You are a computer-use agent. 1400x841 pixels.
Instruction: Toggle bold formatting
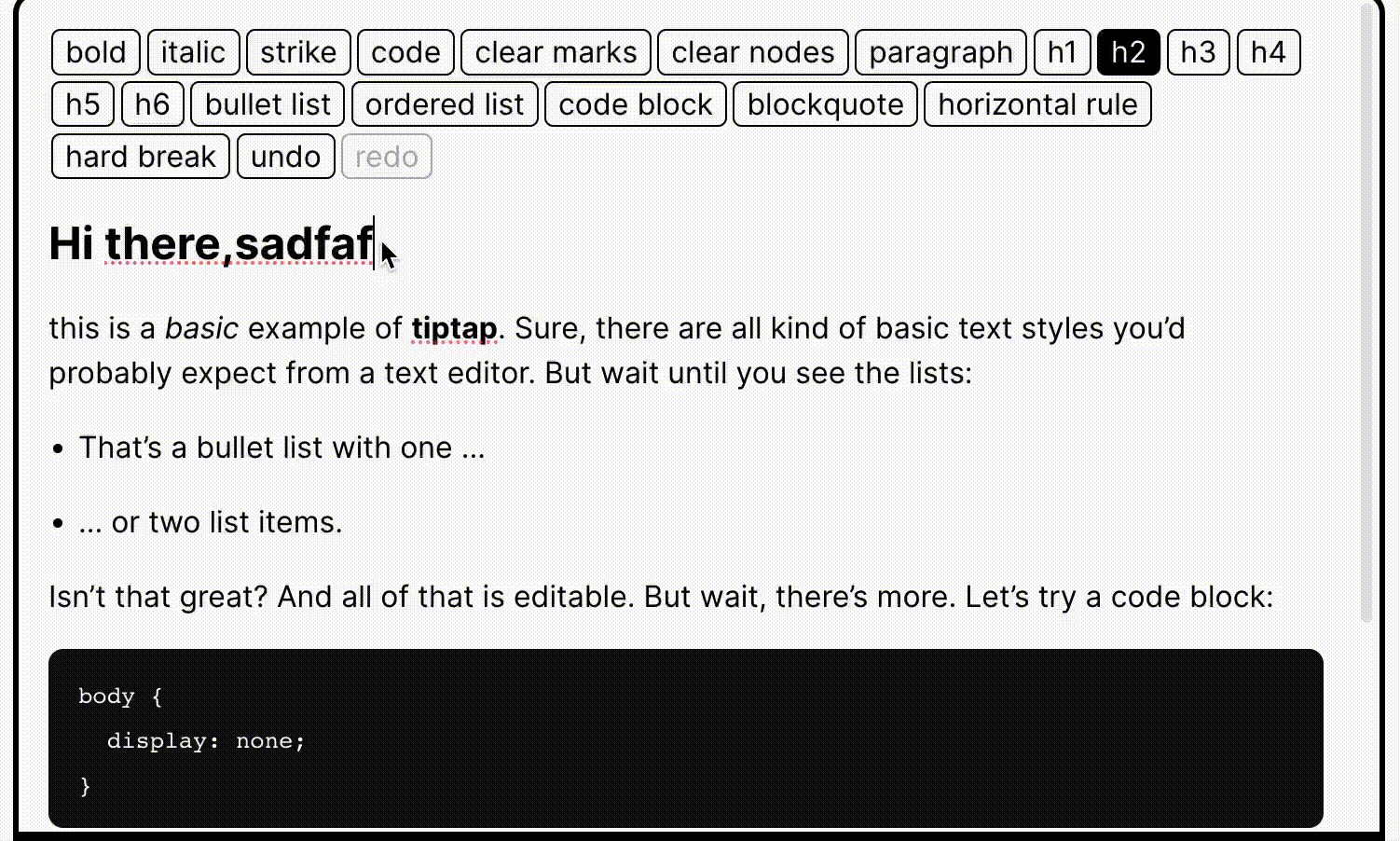click(94, 52)
